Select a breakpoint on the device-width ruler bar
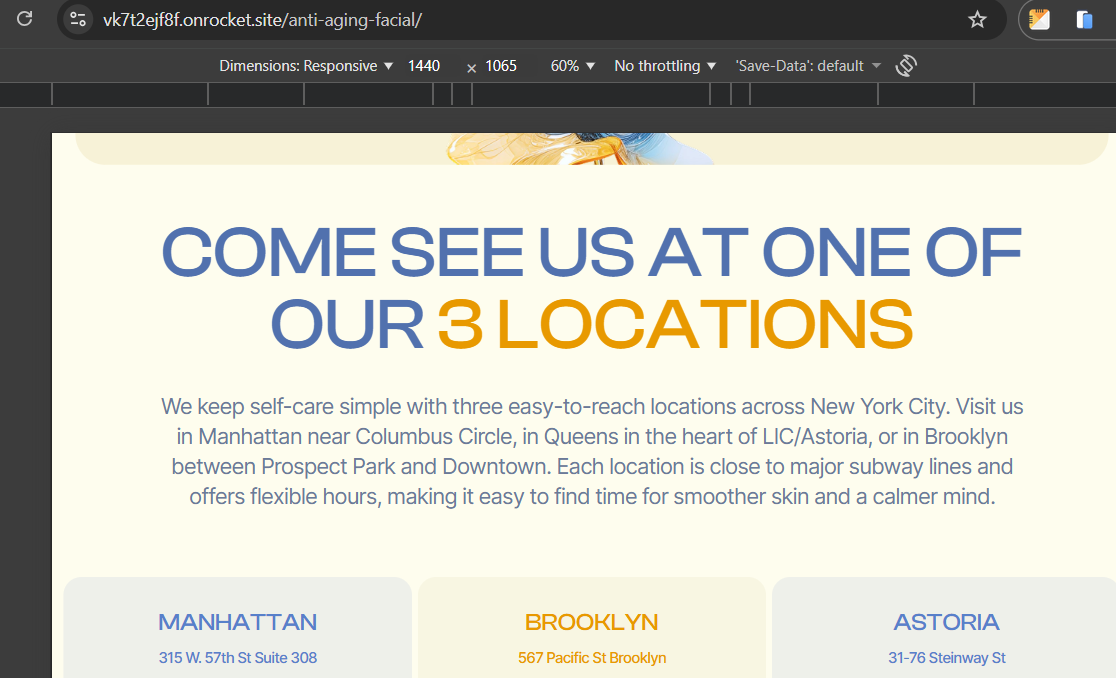The image size is (1116, 678). point(558,95)
